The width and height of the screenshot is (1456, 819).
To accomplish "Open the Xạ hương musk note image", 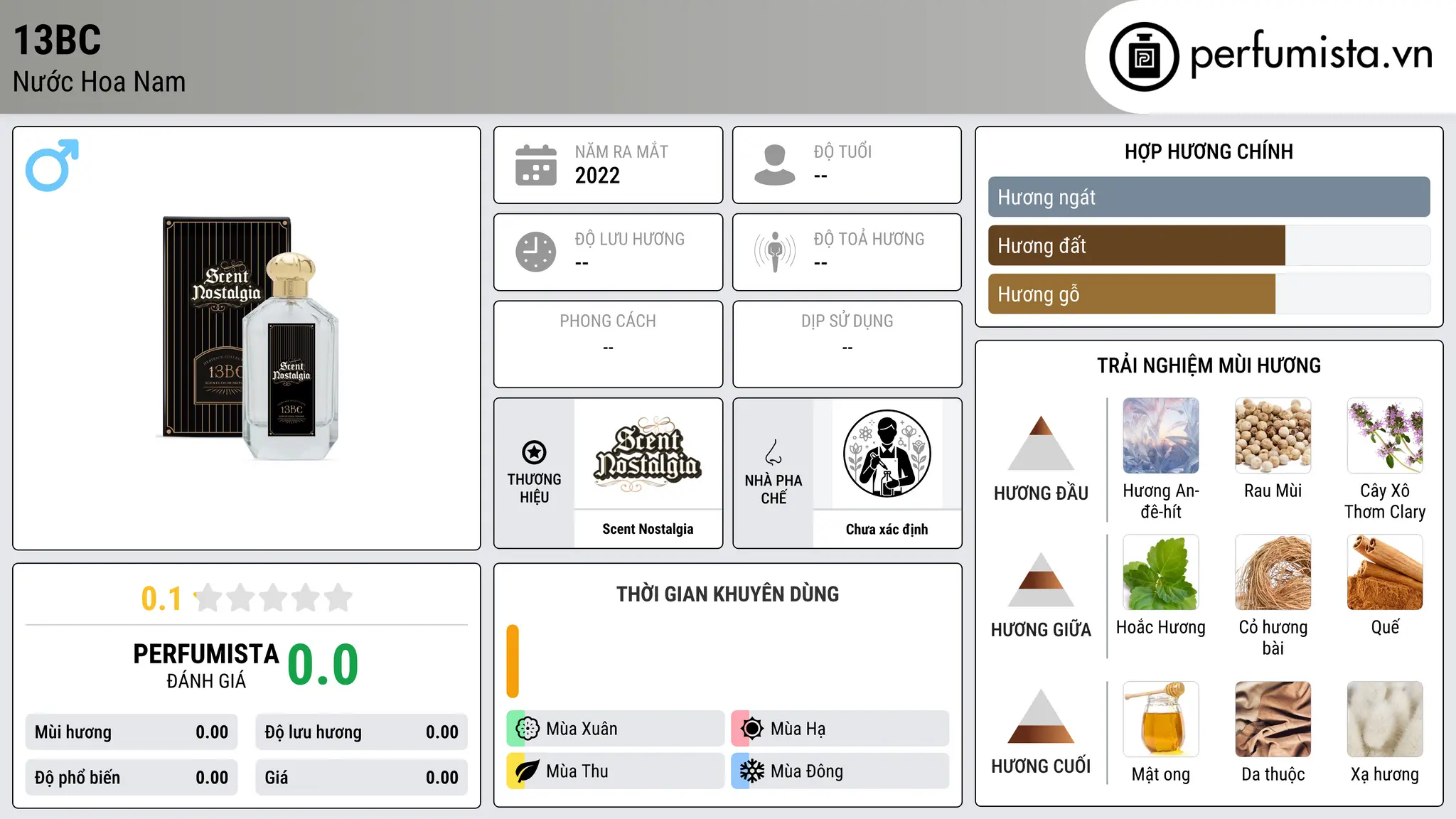I will 1385,719.
